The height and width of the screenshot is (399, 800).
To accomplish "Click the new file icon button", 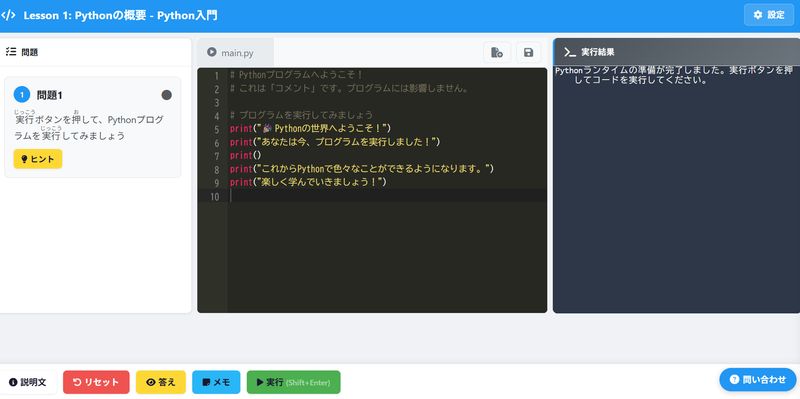I will tap(497, 52).
